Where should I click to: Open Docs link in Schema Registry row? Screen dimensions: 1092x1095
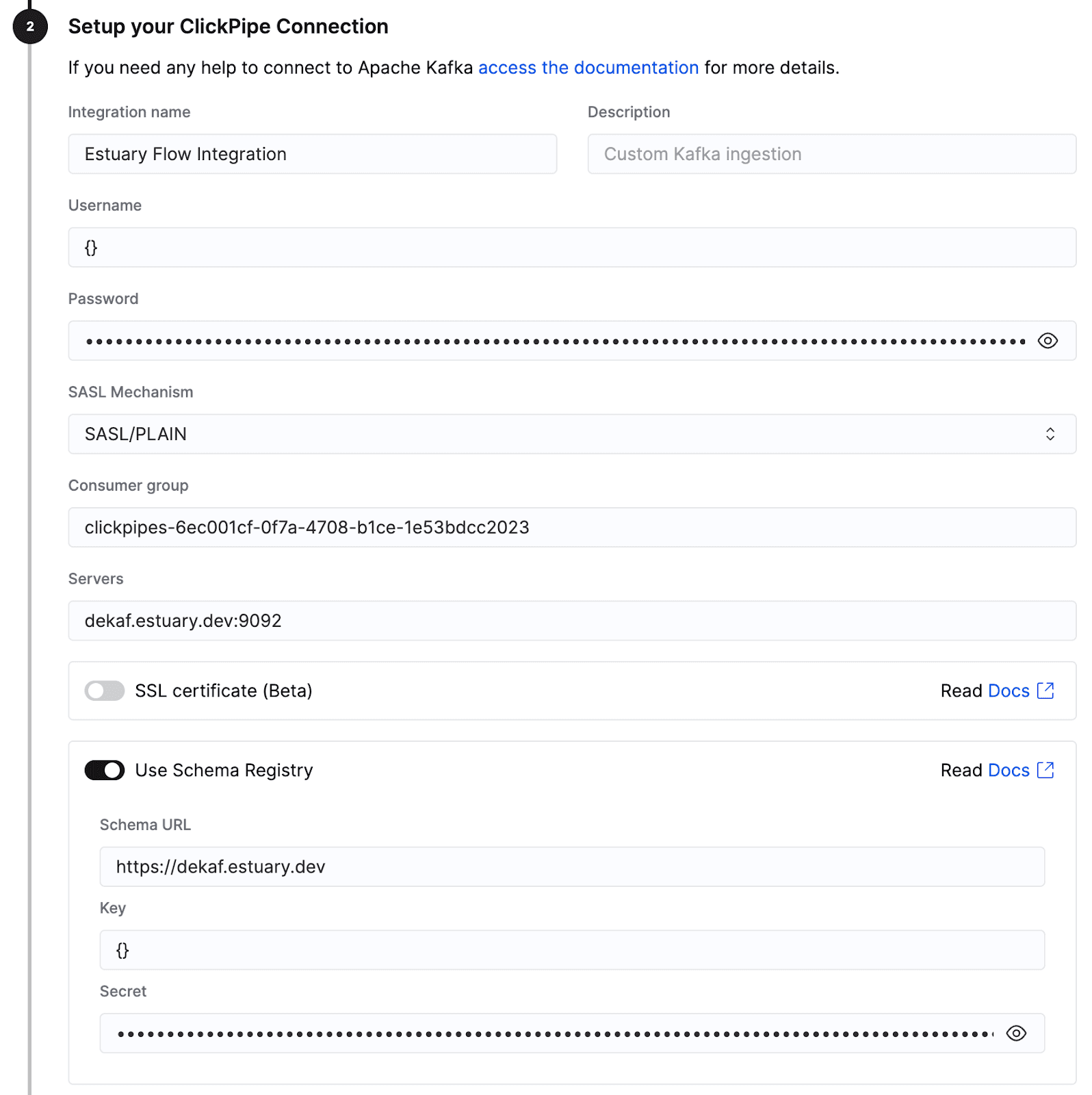pos(1008,770)
